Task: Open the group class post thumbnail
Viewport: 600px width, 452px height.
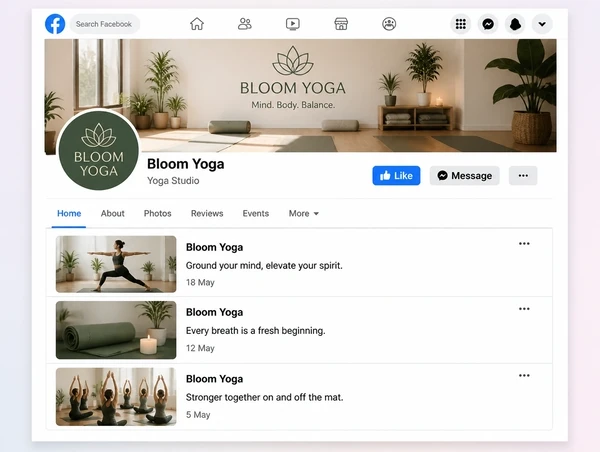Action: click(x=116, y=397)
